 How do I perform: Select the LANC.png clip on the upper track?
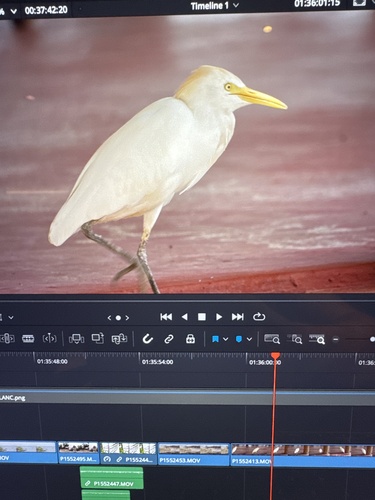(187, 397)
